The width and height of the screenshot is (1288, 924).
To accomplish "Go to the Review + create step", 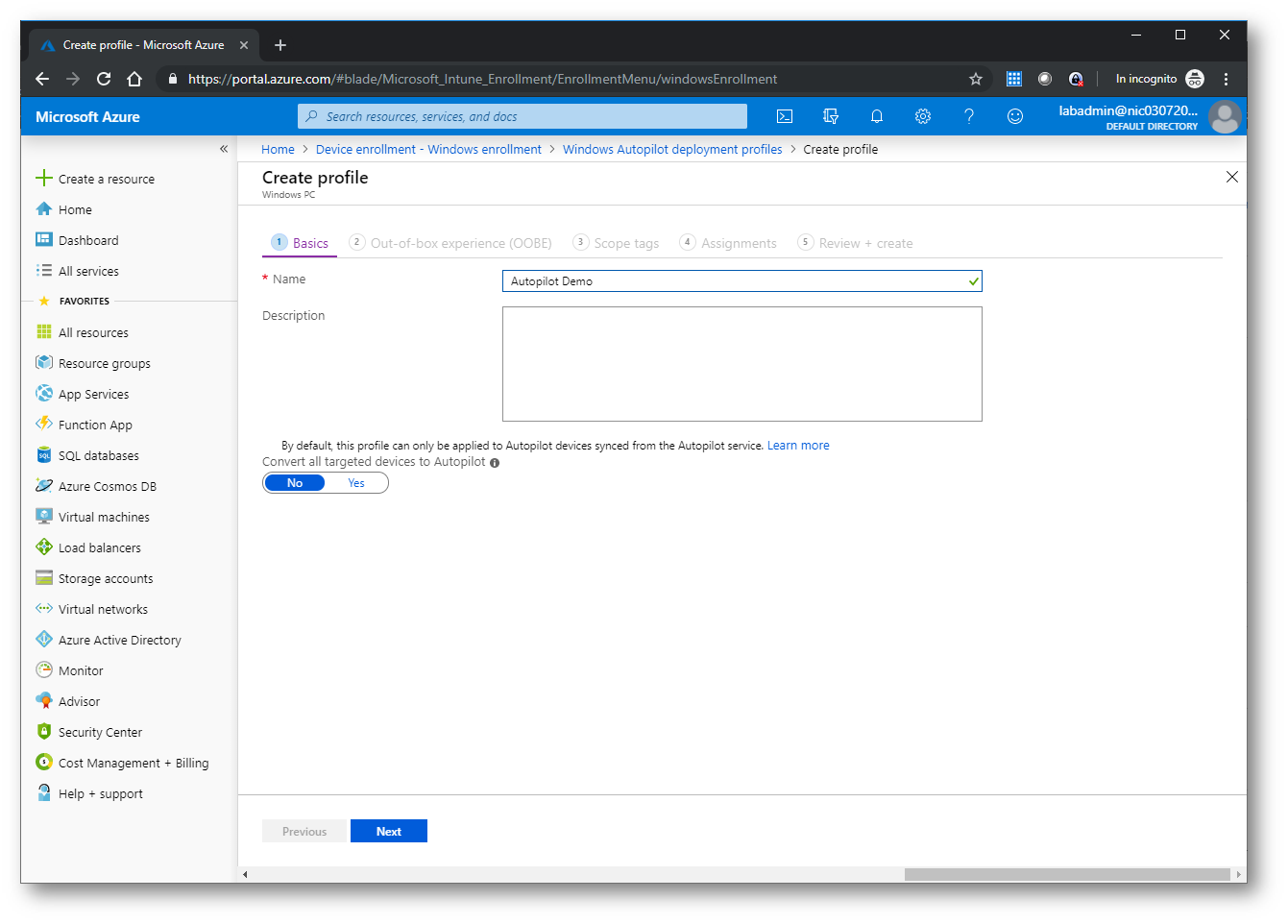I will [855, 243].
